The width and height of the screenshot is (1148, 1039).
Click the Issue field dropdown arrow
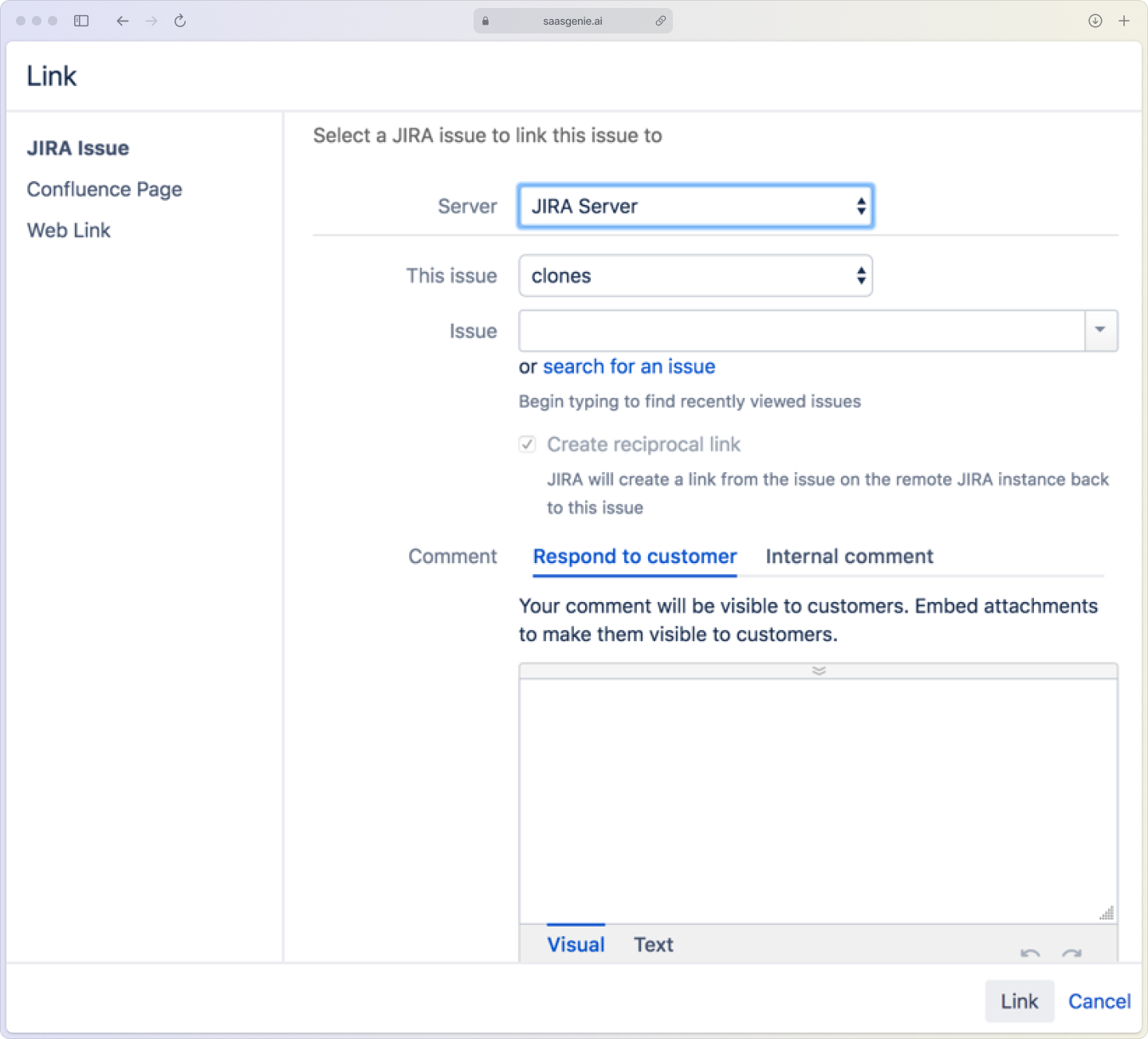[x=1101, y=330]
